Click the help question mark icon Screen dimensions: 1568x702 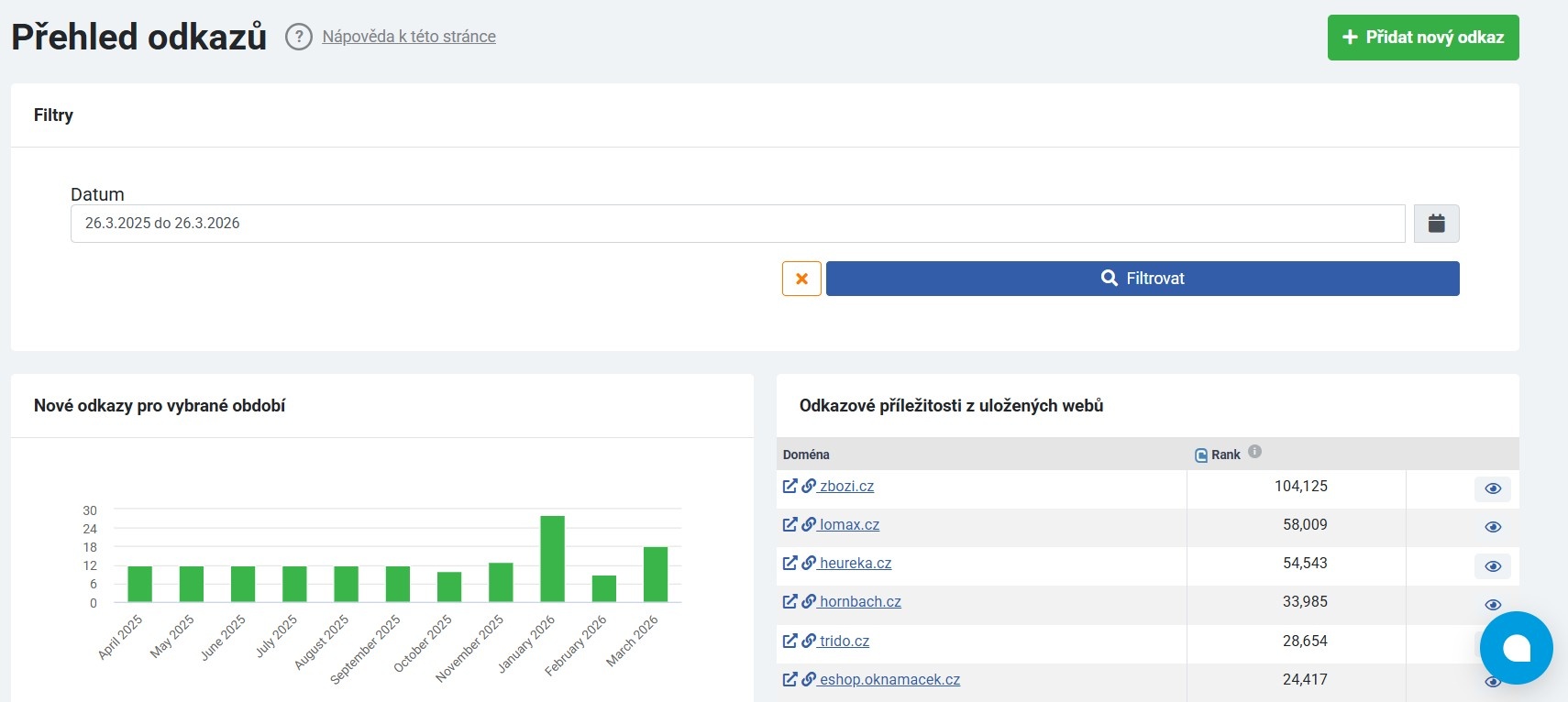click(x=298, y=37)
